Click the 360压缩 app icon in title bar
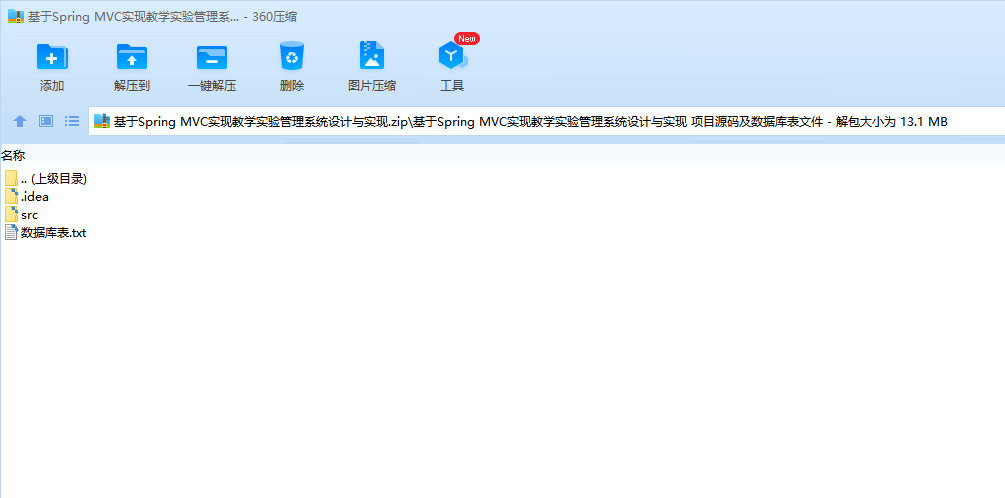The image size is (1005, 498). pos(16,17)
